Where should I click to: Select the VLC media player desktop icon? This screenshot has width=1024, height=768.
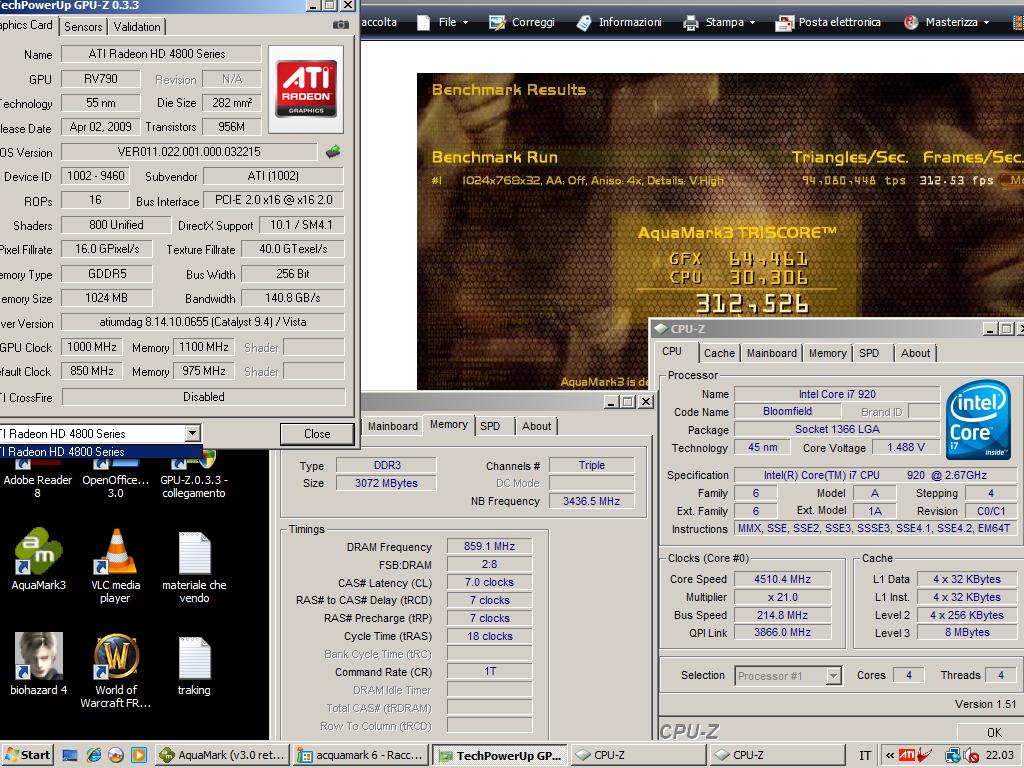[116, 566]
